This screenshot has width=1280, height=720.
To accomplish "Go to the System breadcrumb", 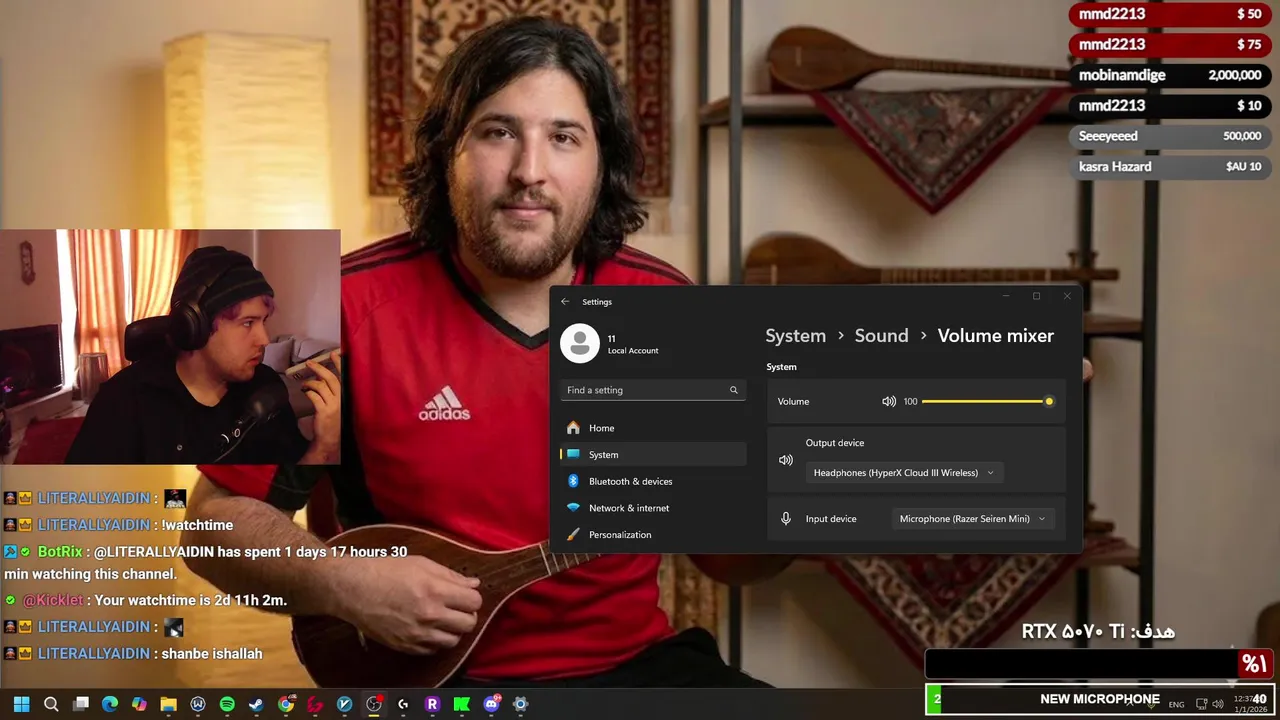I will click(795, 336).
